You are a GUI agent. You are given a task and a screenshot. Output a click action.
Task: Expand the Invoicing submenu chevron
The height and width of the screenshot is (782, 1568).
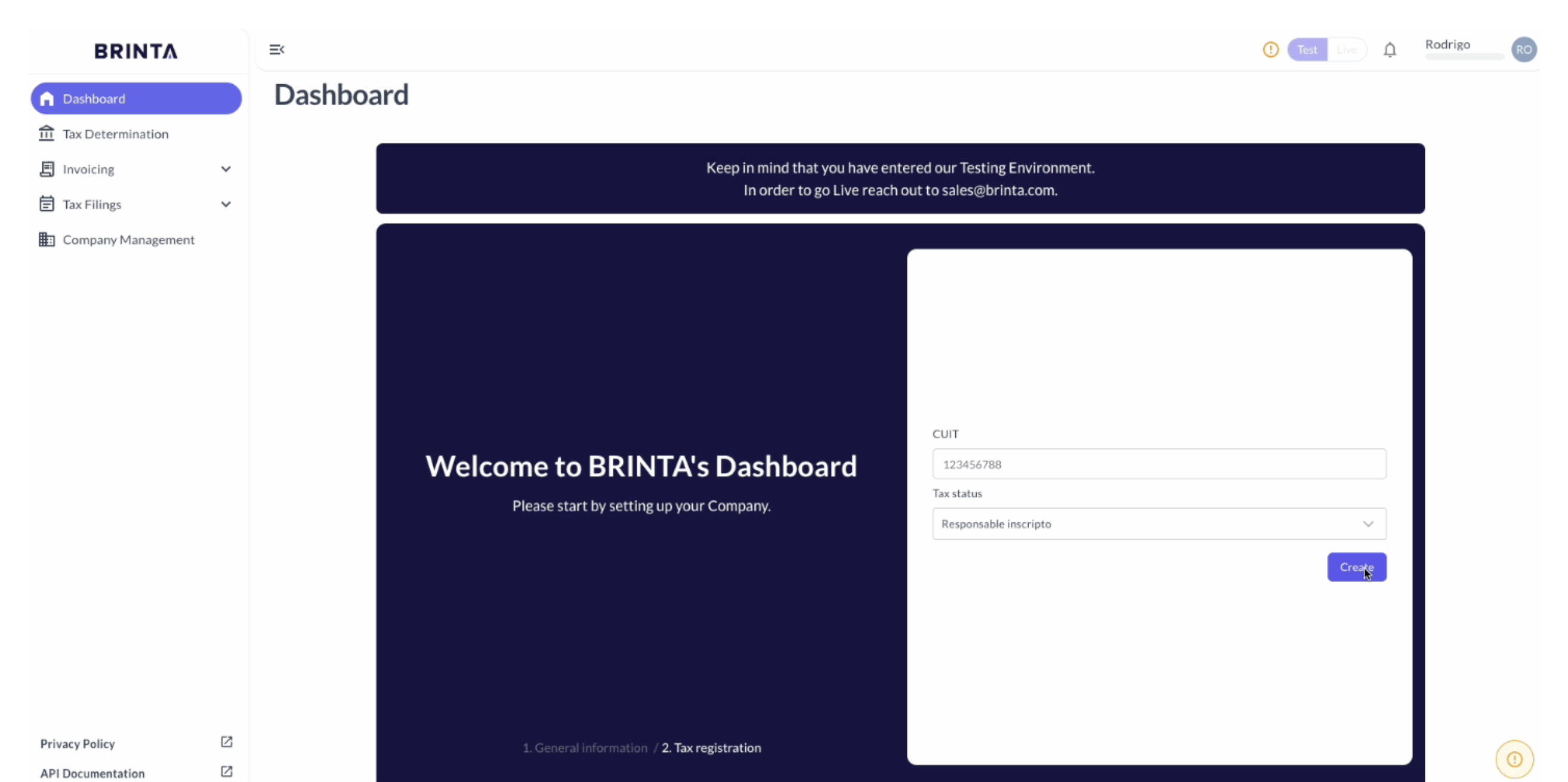(226, 169)
